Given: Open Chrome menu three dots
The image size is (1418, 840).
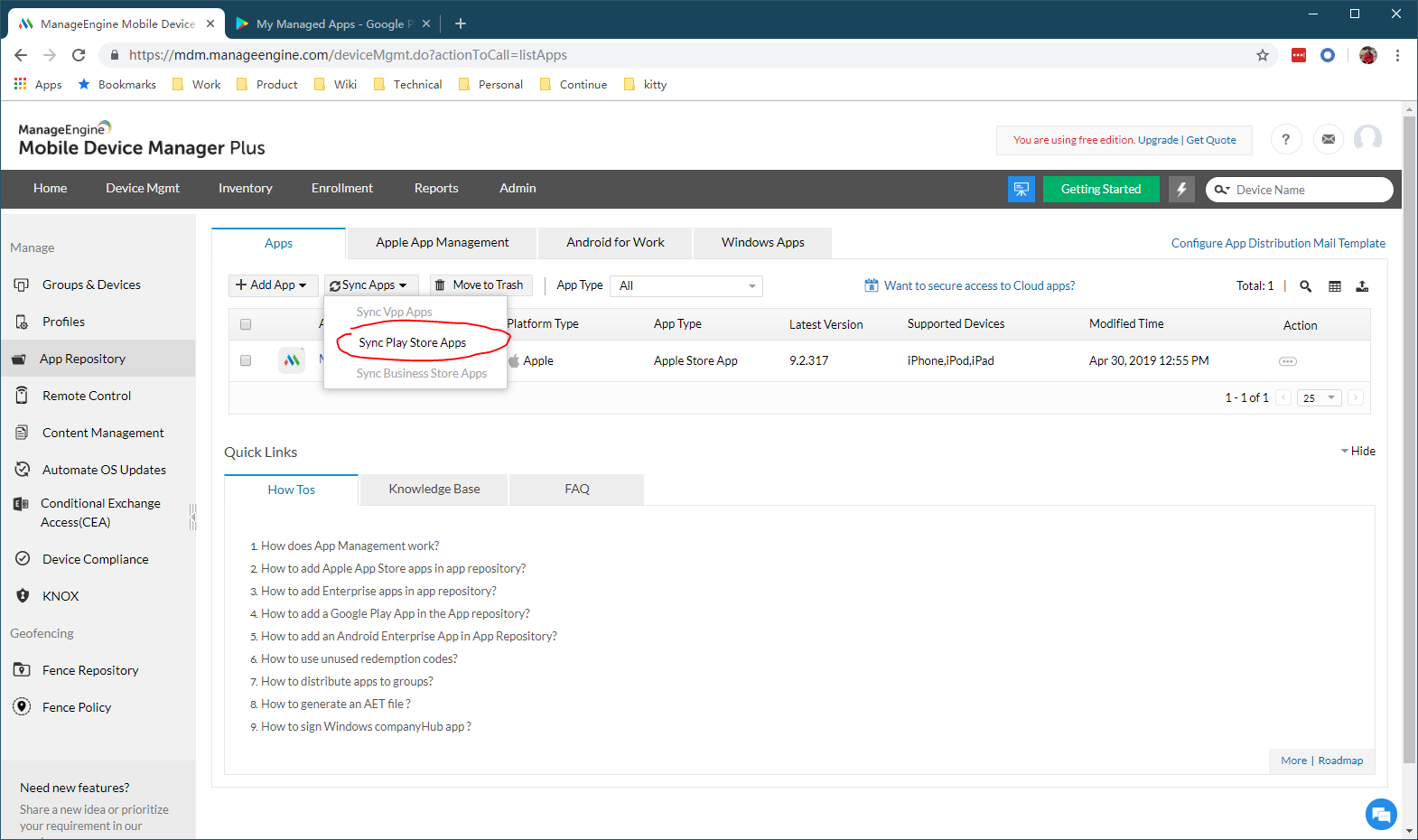Looking at the screenshot, I should (1397, 55).
